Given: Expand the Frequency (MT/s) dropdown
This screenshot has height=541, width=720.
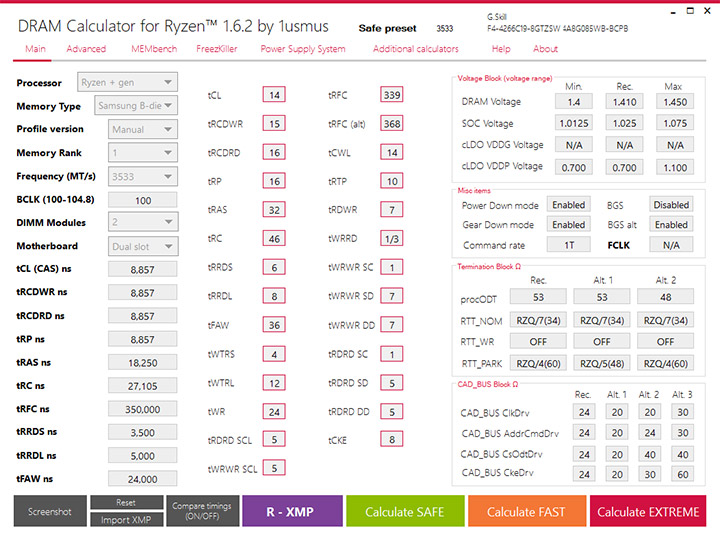Looking at the screenshot, I should [143, 176].
